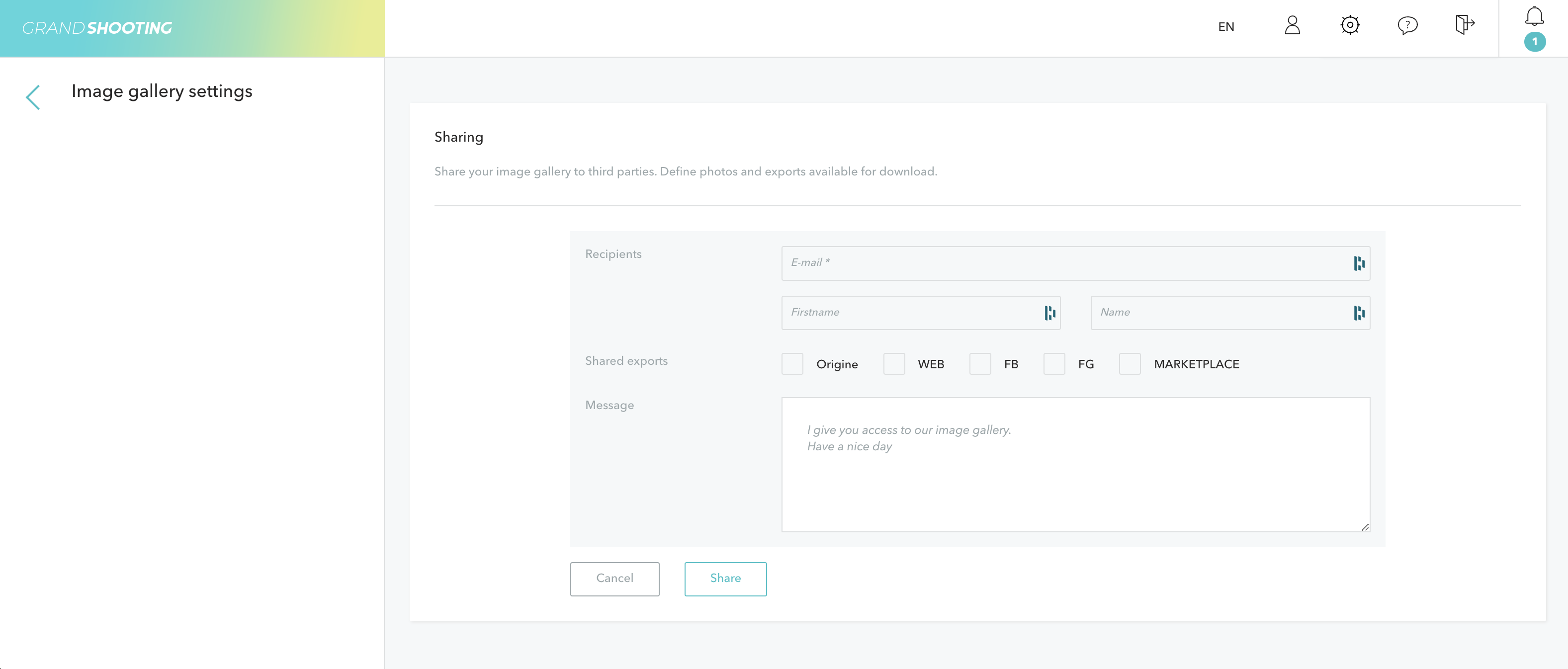1568x669 pixels.
Task: Click the logout door icon
Action: pyautogui.click(x=1464, y=25)
